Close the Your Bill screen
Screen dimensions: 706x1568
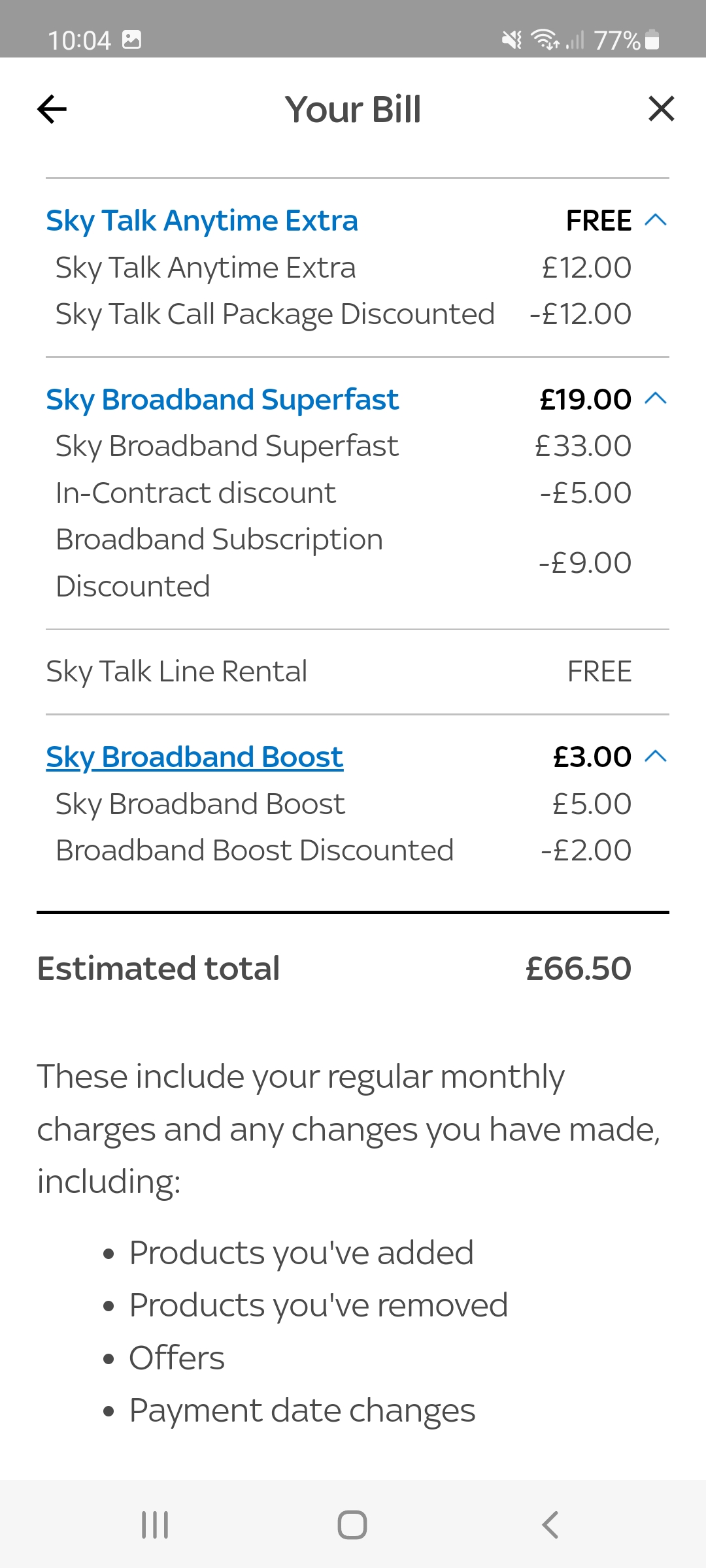pos(661,109)
